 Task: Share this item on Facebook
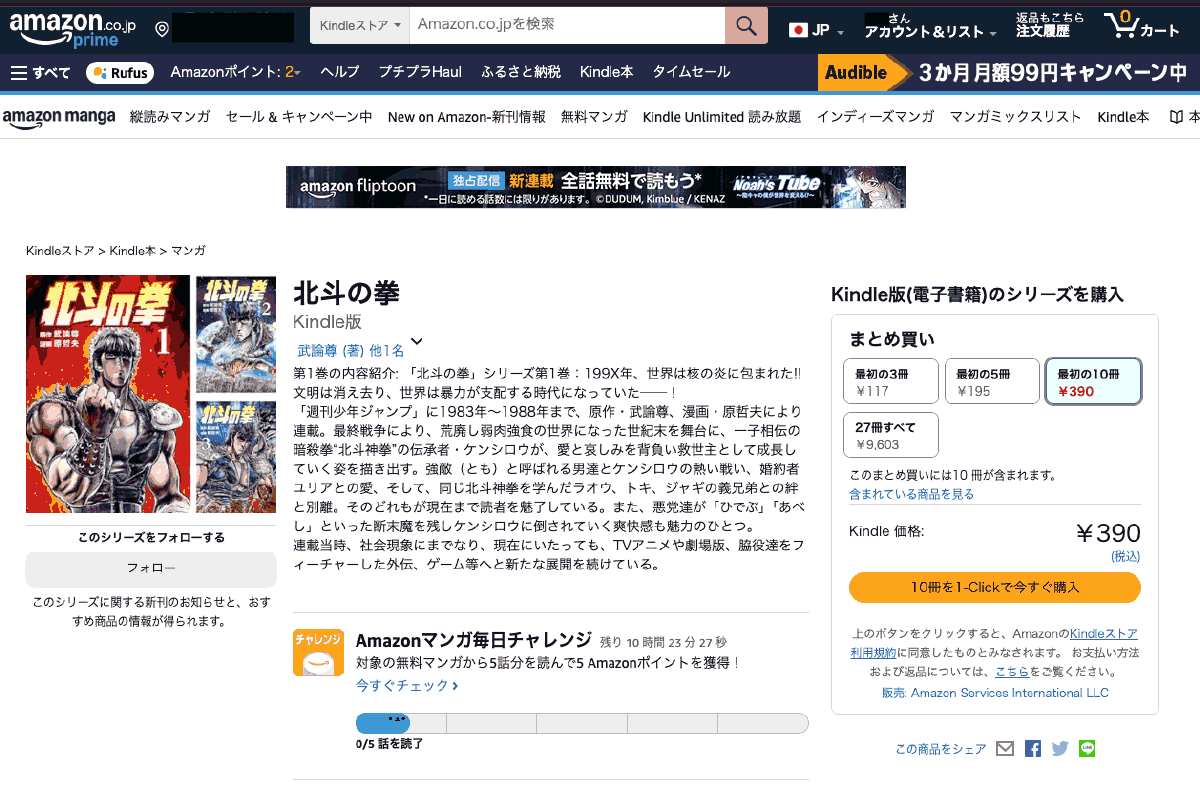tap(1033, 748)
